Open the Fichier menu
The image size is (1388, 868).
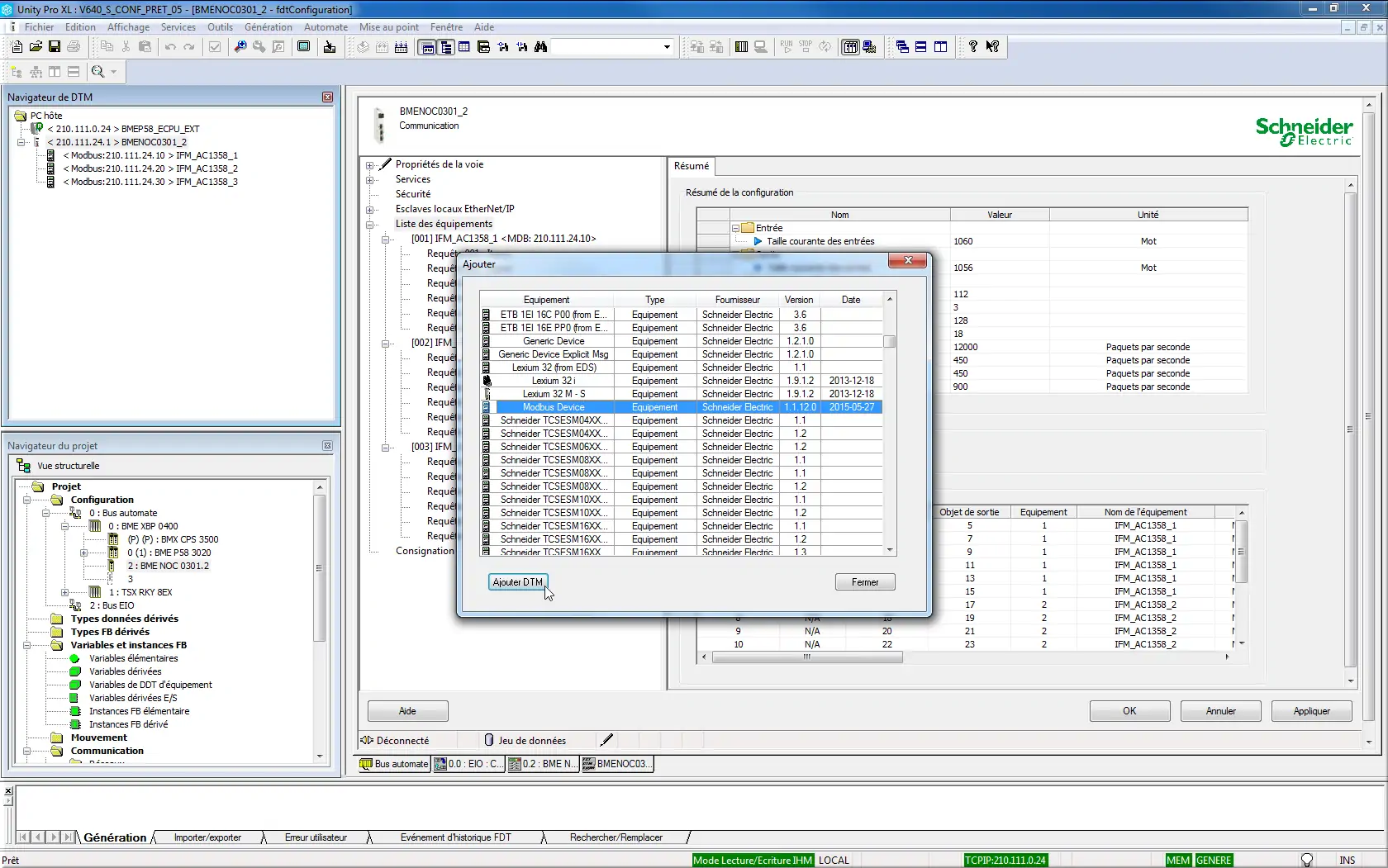(x=39, y=27)
